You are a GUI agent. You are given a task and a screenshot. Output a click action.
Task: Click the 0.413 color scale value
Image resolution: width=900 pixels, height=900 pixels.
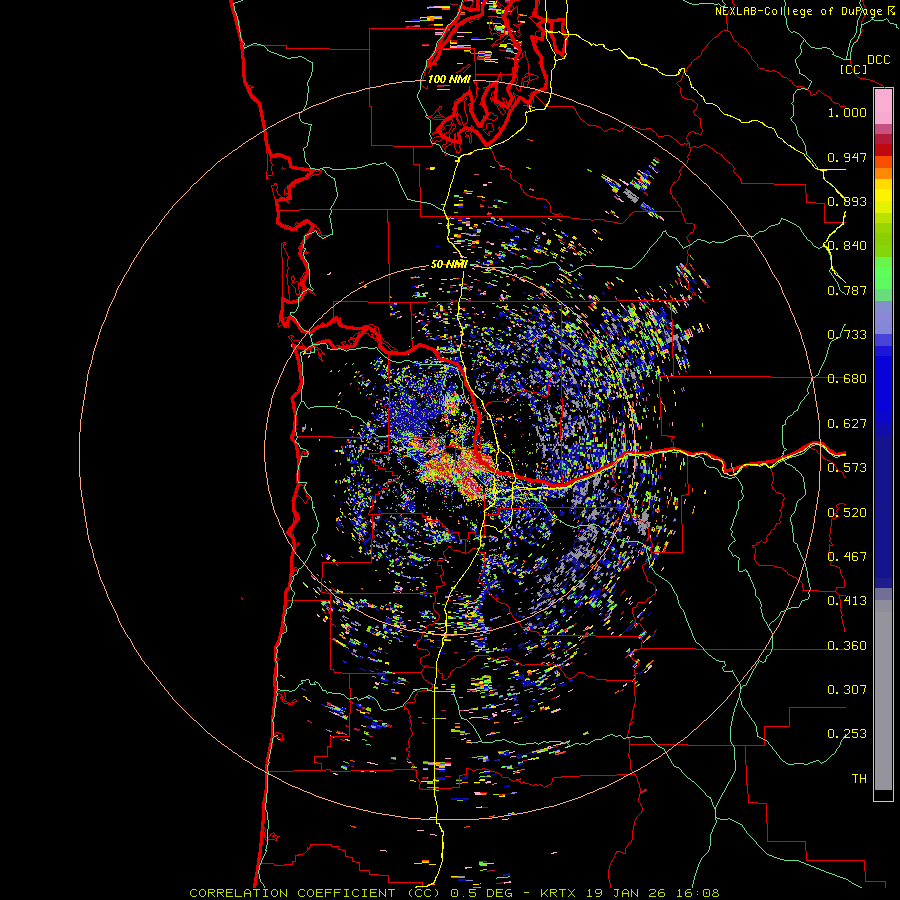pyautogui.click(x=847, y=601)
